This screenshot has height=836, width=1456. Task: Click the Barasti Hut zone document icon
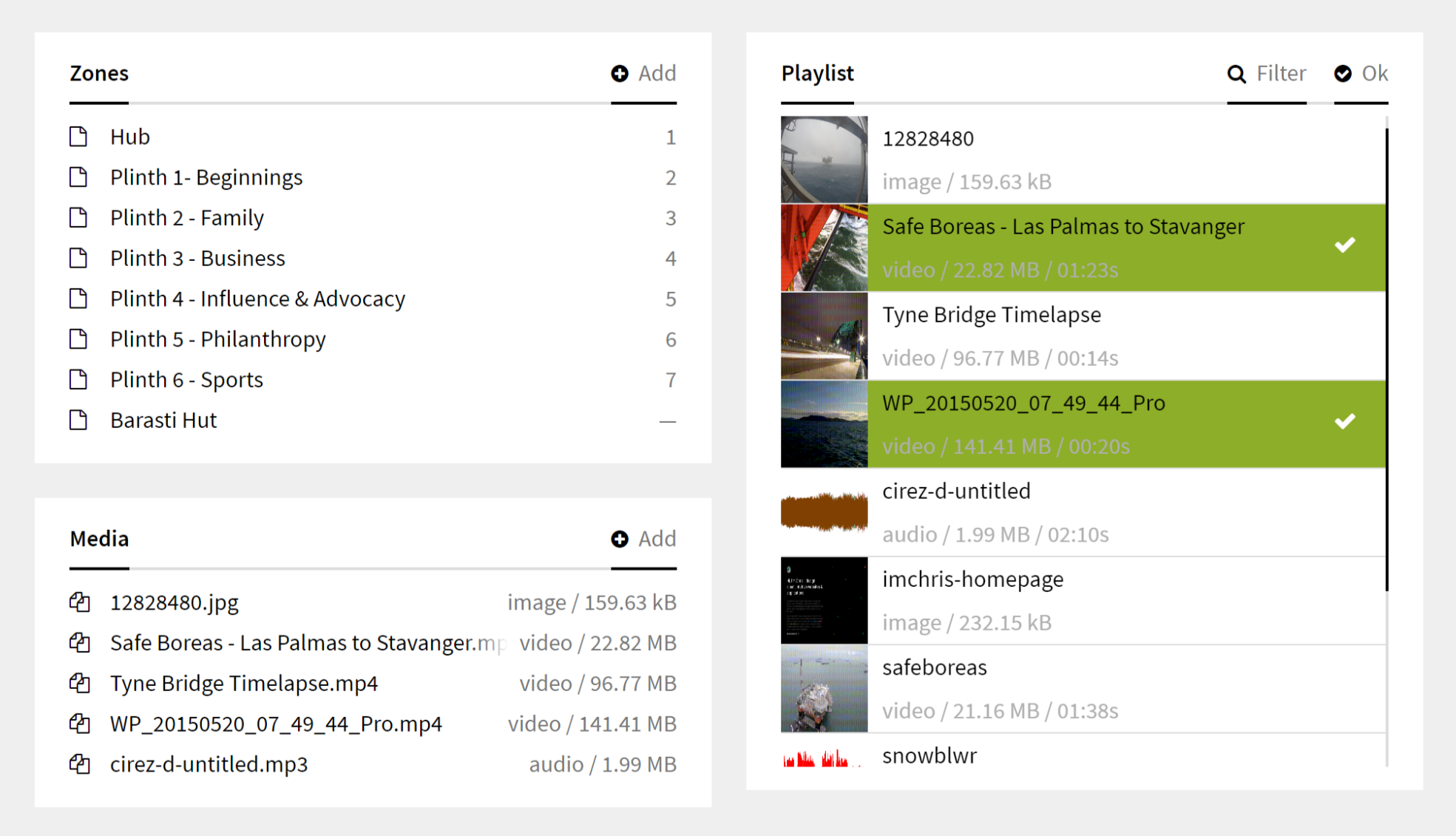pos(78,420)
